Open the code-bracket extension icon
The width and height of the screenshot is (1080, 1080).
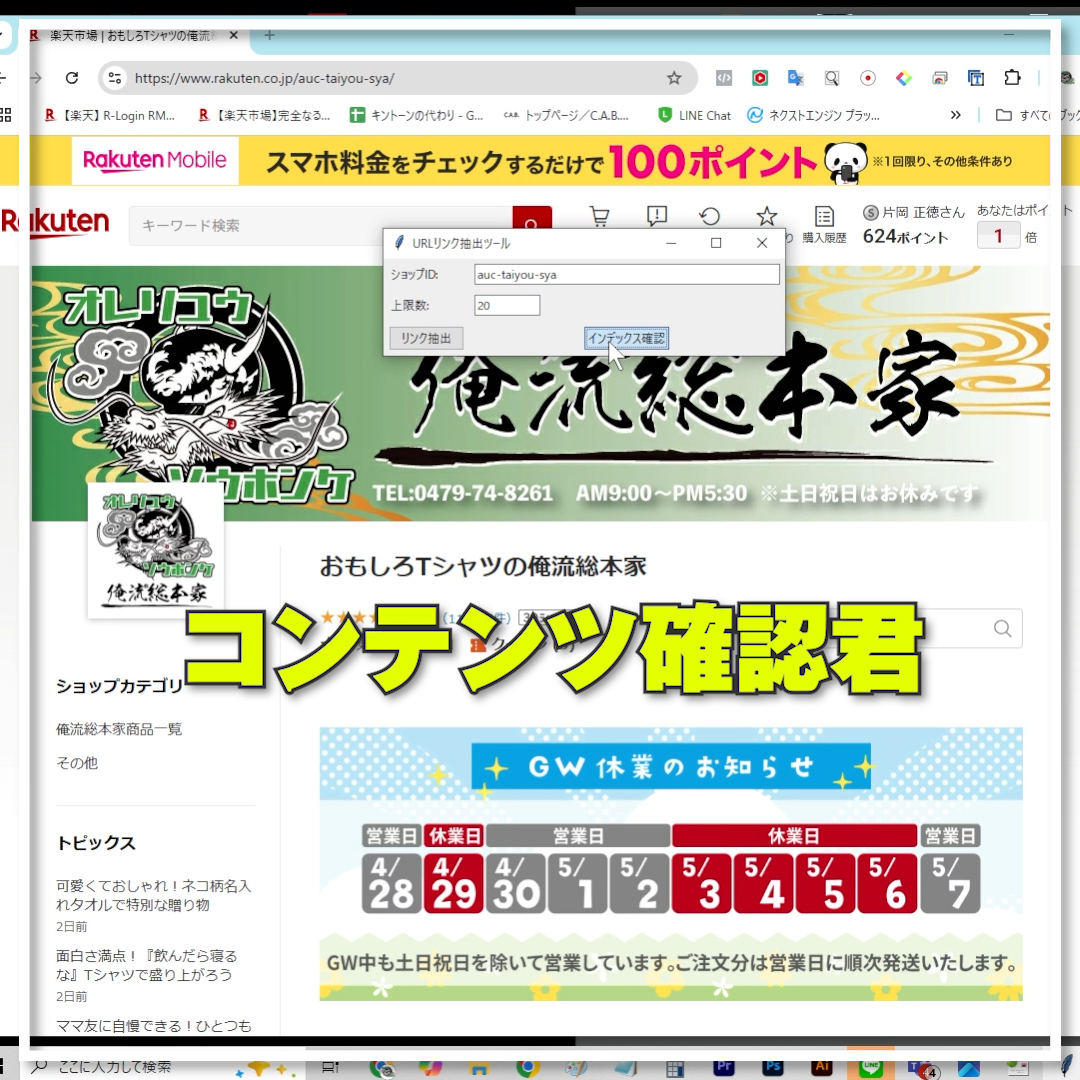pos(723,78)
